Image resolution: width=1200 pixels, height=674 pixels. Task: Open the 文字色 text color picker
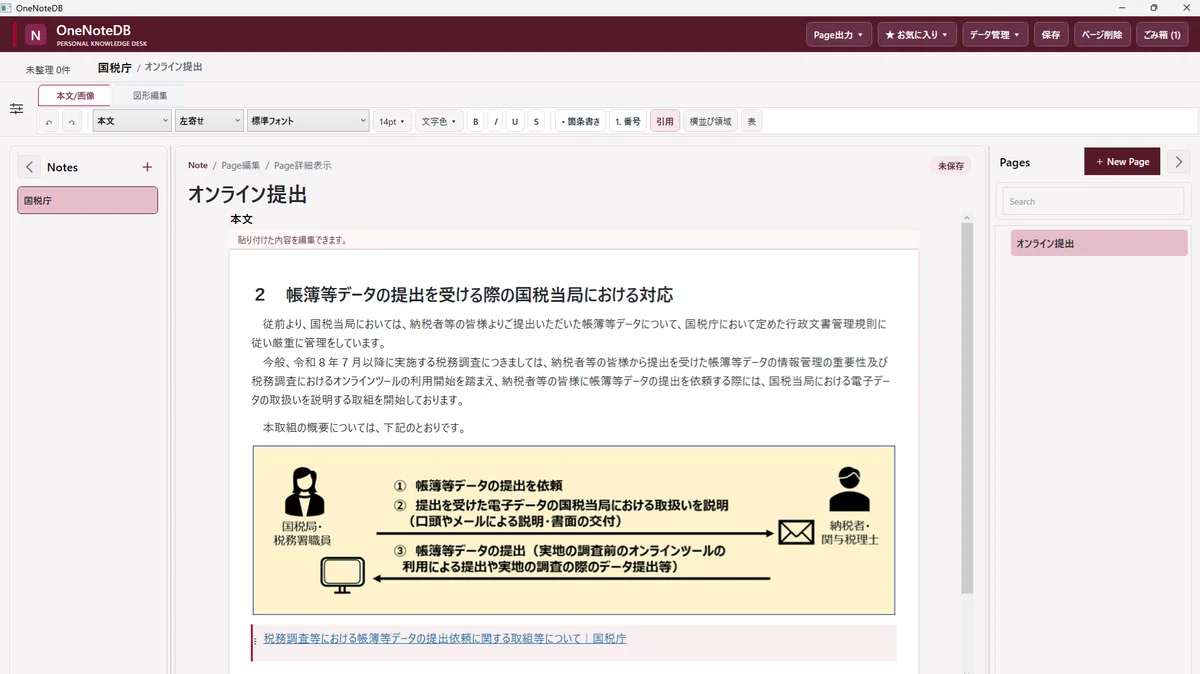tap(438, 121)
